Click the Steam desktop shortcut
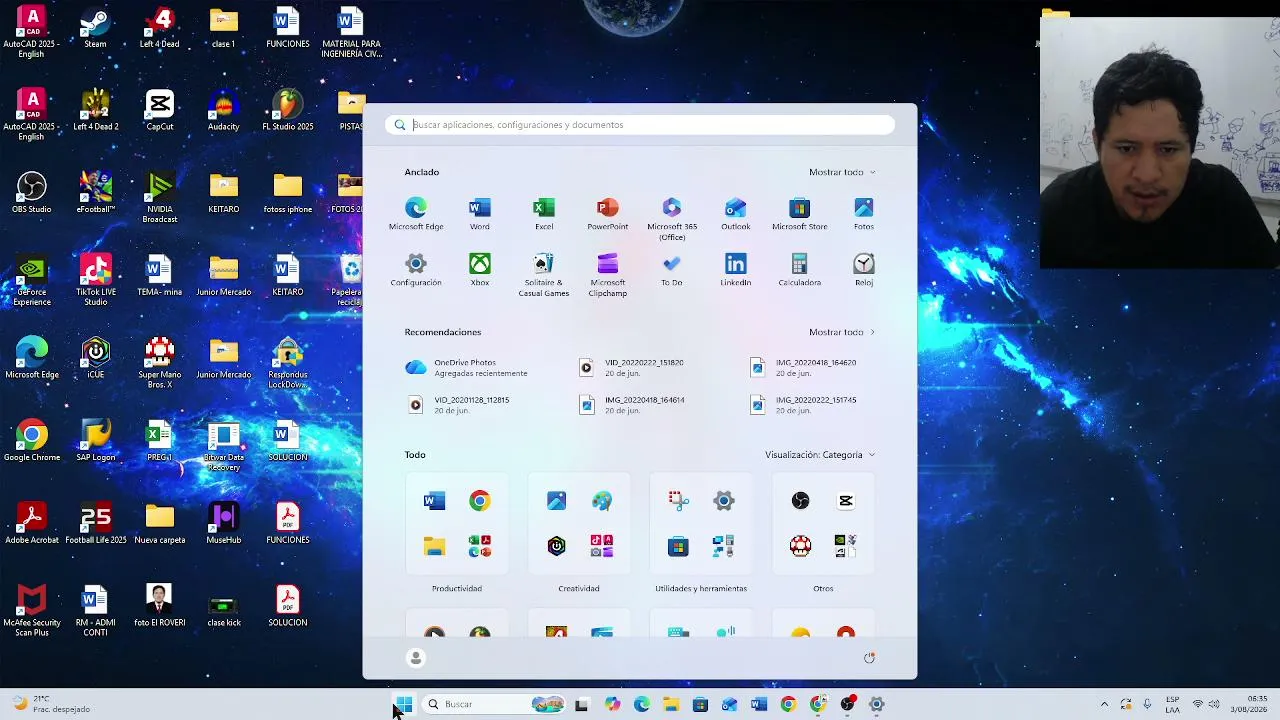This screenshot has height=720, width=1280. pyautogui.click(x=95, y=29)
